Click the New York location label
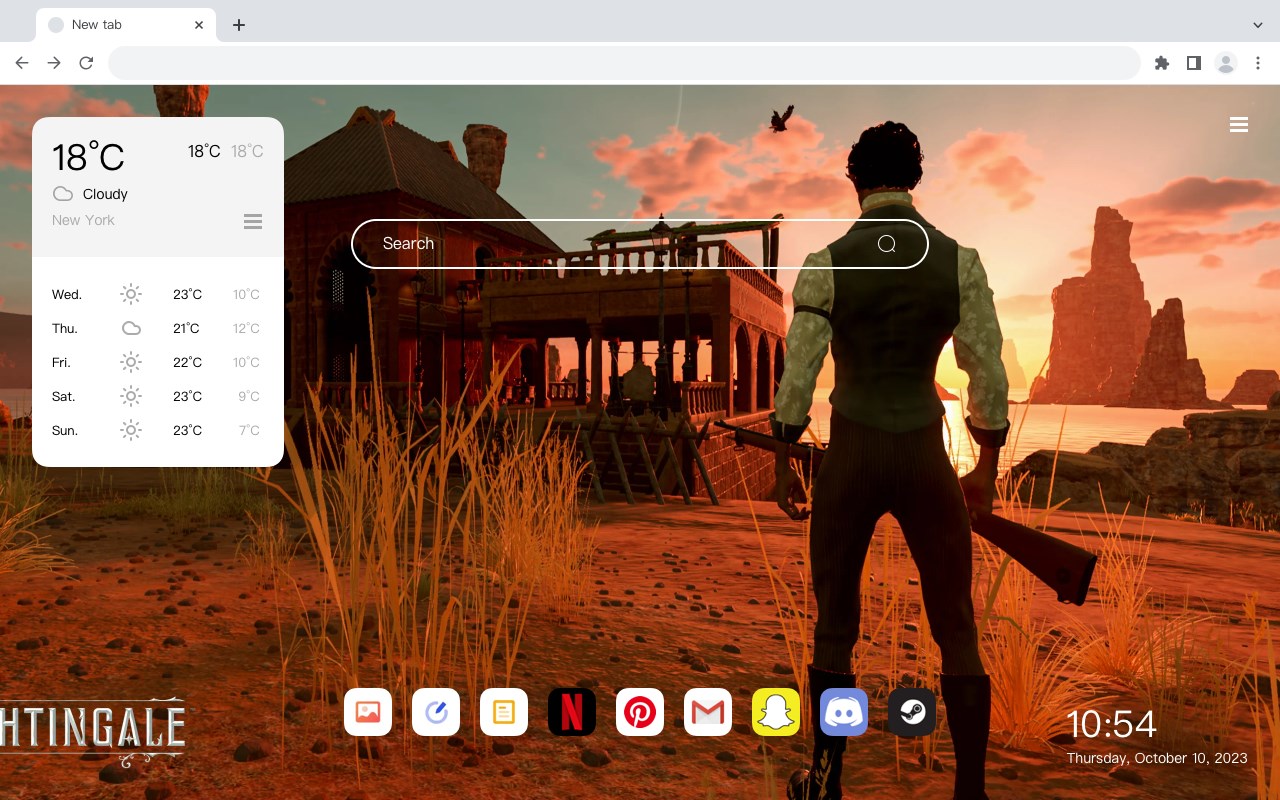Screen dimensions: 1280x800 pyautogui.click(x=83, y=220)
